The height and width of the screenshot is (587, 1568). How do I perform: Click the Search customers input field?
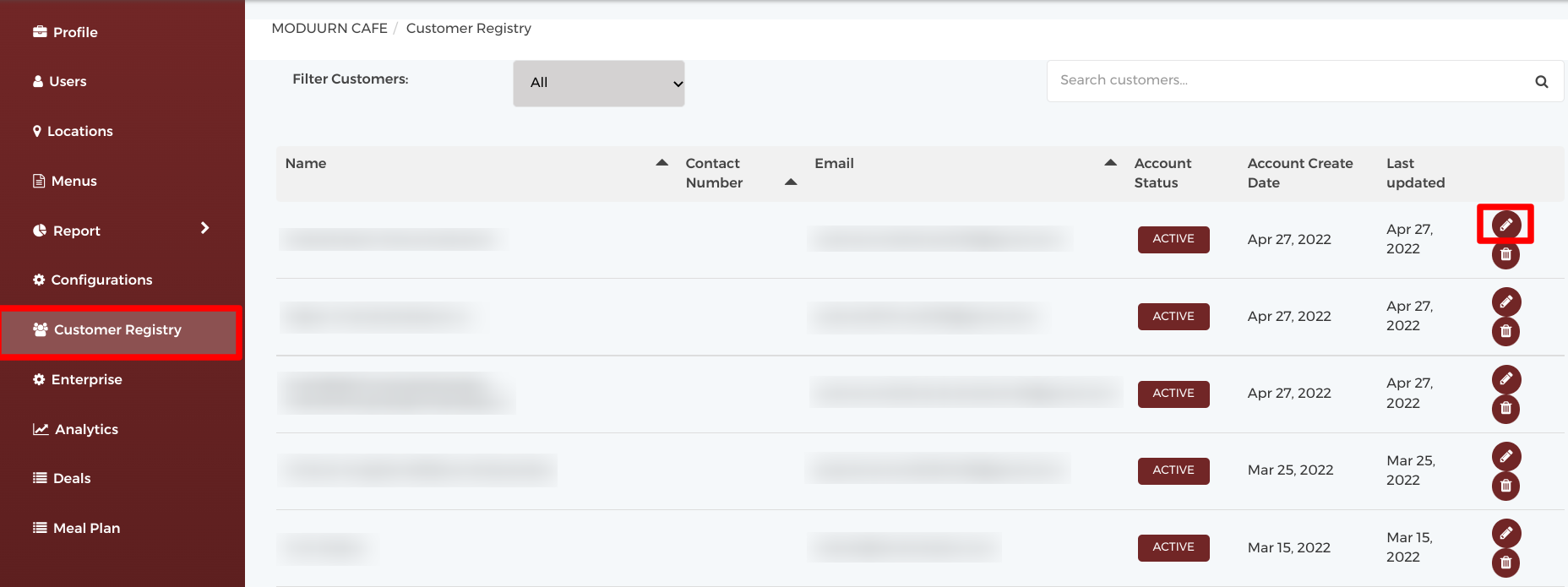[1284, 80]
